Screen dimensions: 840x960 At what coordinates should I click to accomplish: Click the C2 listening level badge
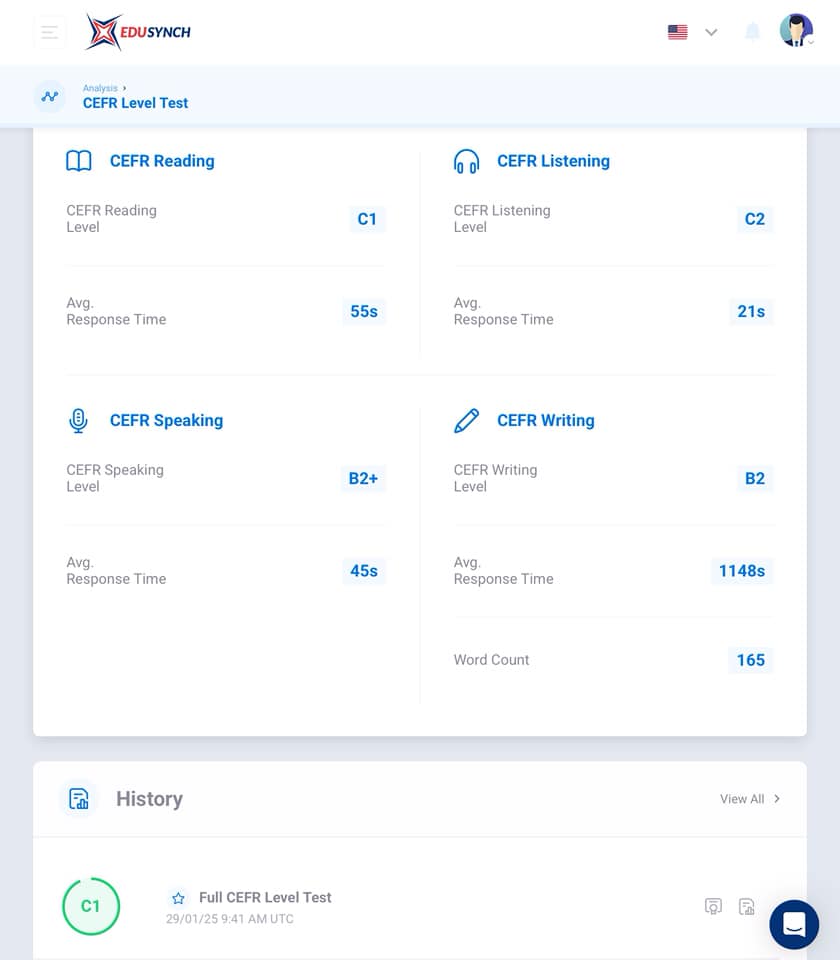tap(755, 219)
